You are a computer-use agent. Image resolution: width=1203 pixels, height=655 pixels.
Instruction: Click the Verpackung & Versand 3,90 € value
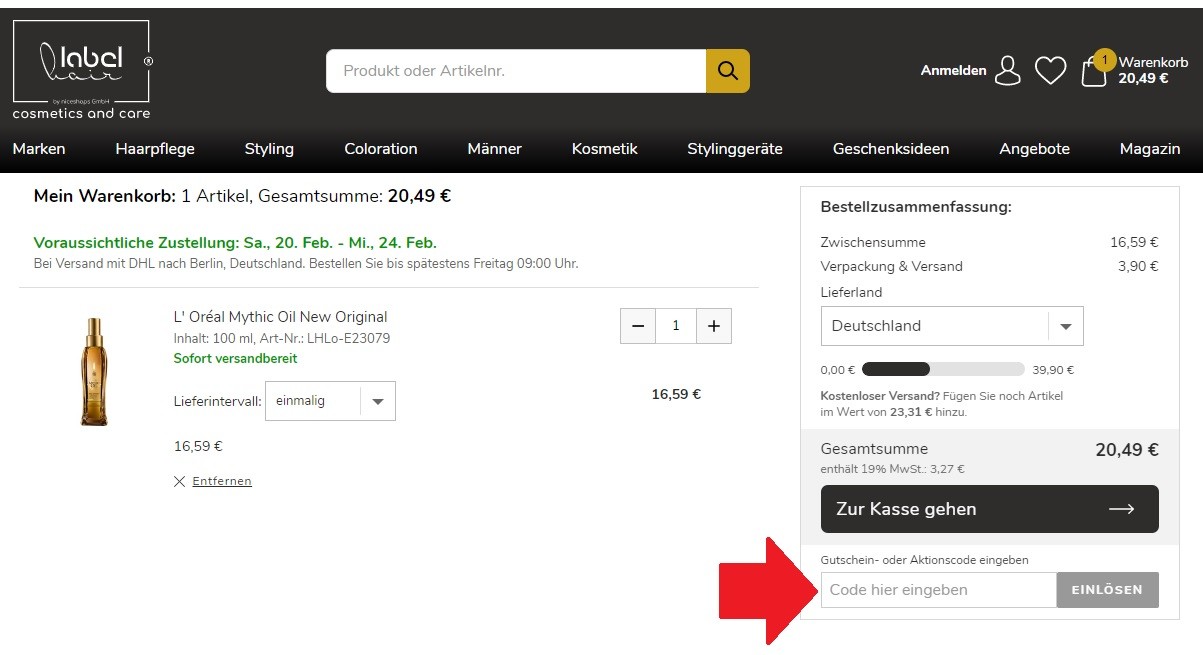click(1138, 266)
